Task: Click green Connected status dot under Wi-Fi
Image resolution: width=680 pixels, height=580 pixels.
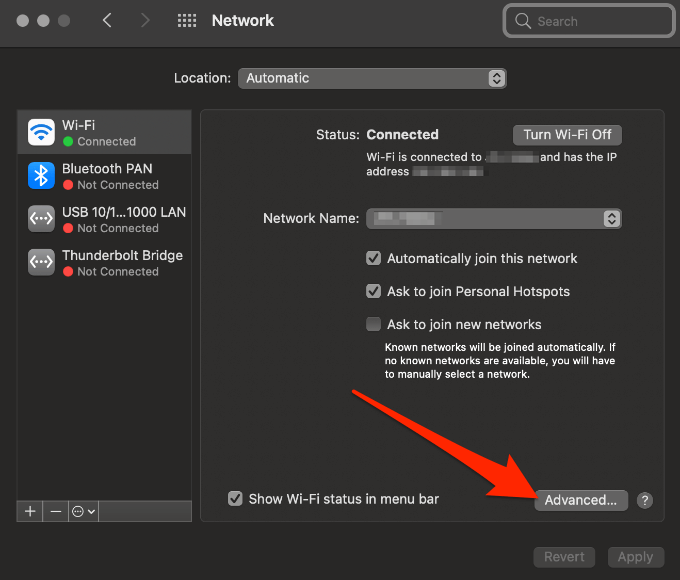Action: (x=68, y=141)
